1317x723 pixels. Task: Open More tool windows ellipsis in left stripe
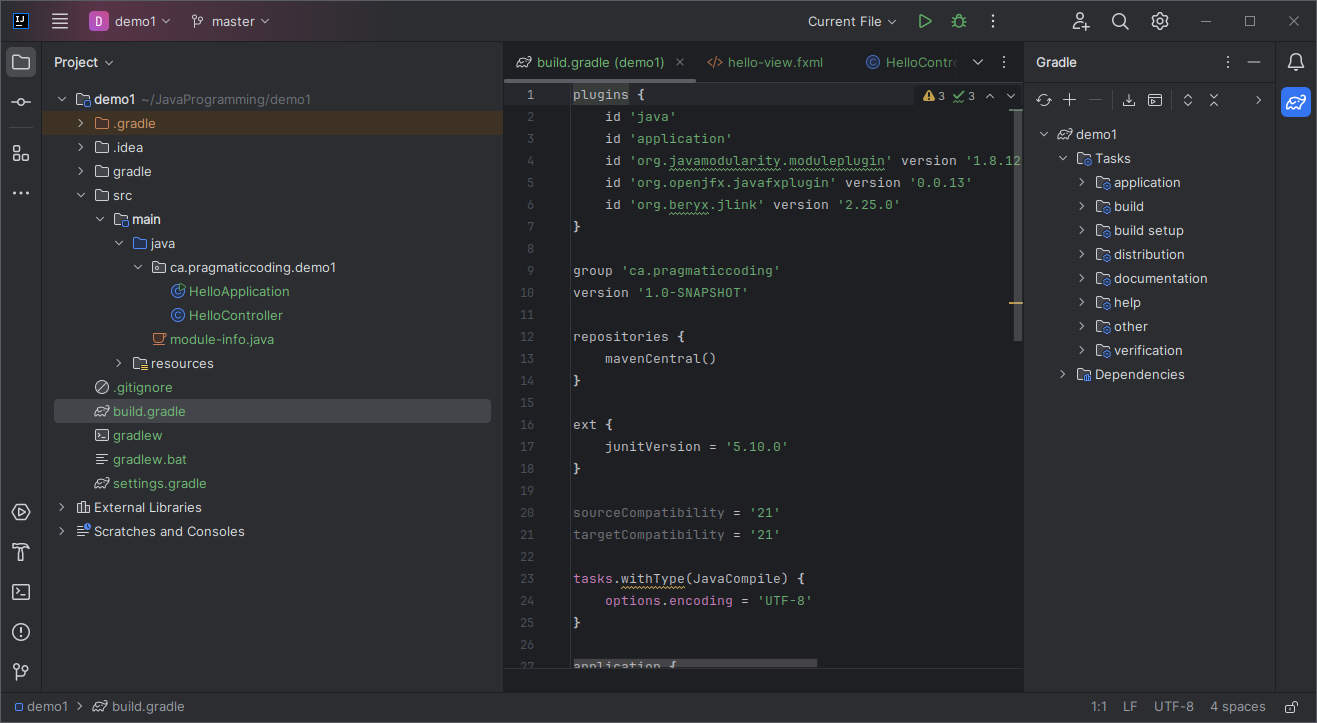coord(21,193)
